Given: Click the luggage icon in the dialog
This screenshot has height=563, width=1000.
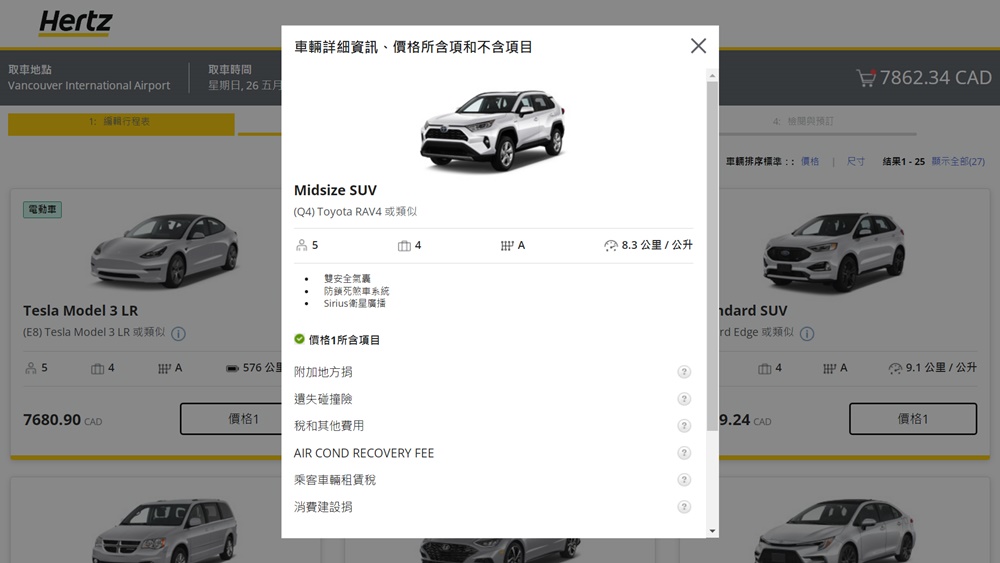Looking at the screenshot, I should tap(404, 245).
